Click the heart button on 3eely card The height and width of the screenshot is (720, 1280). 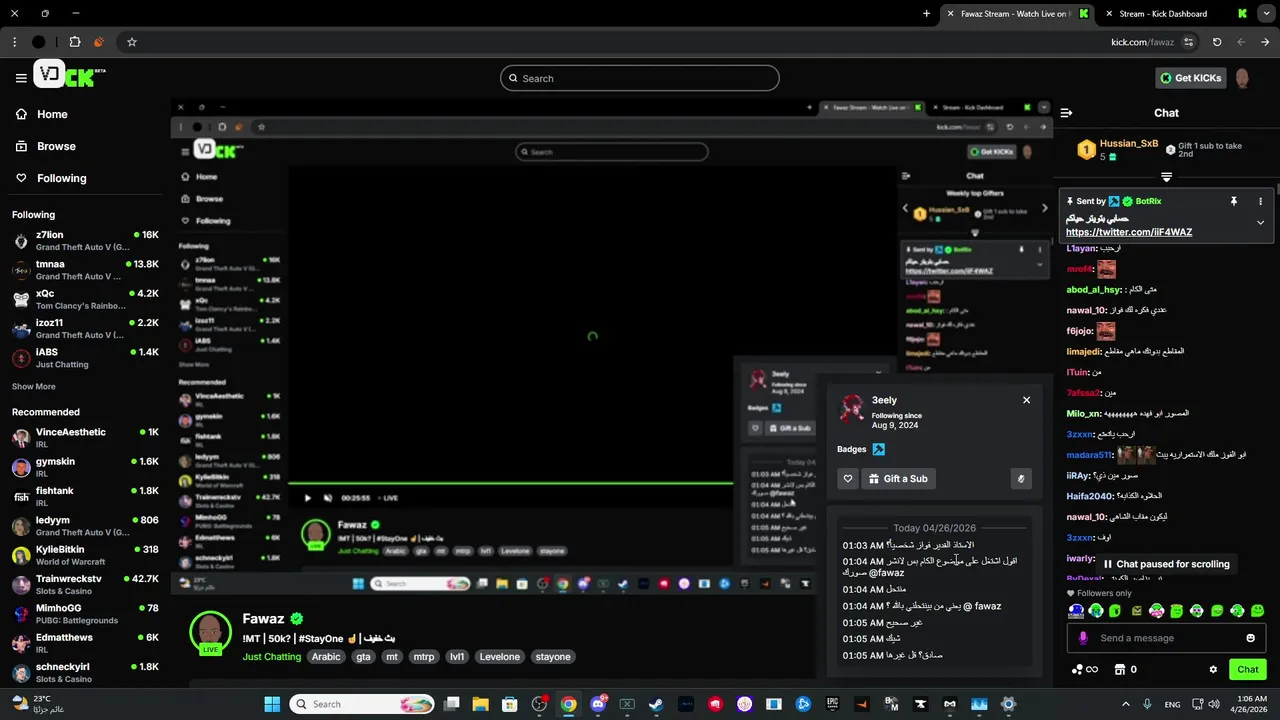tap(848, 479)
